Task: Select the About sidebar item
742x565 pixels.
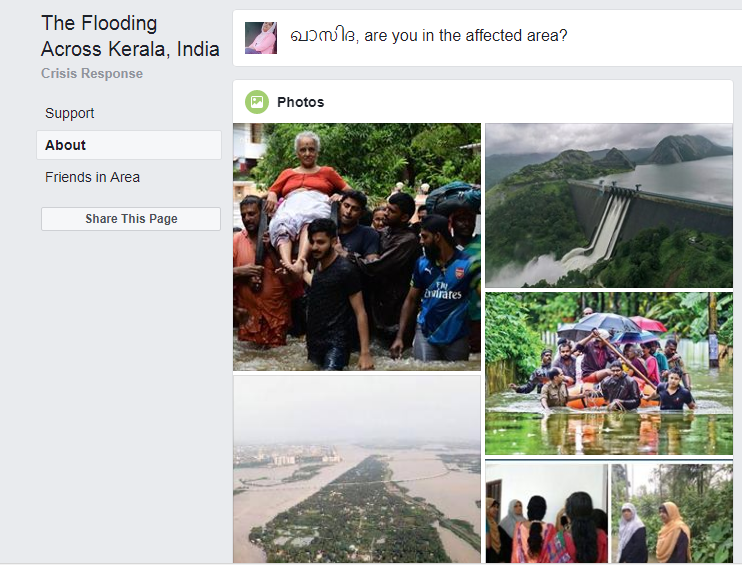Action: [66, 145]
